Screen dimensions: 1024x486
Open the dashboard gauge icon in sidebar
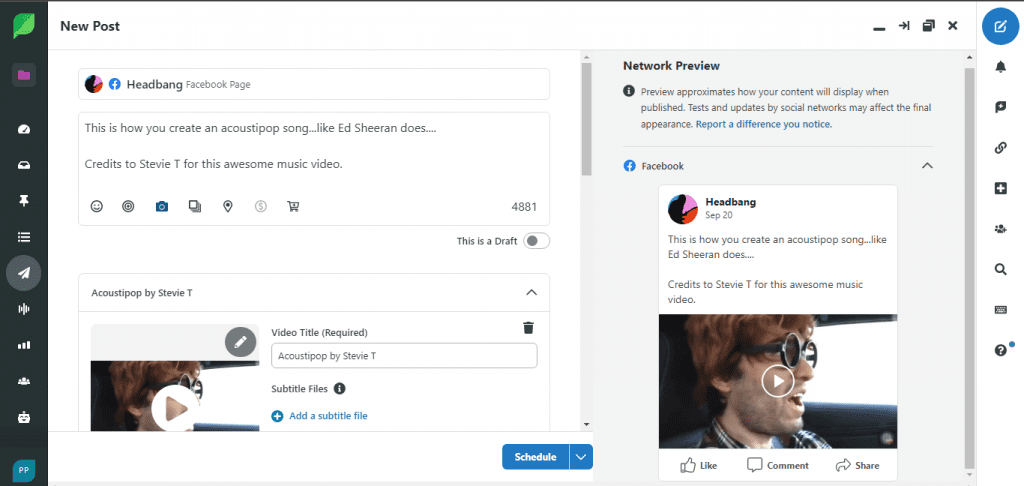coord(24,129)
